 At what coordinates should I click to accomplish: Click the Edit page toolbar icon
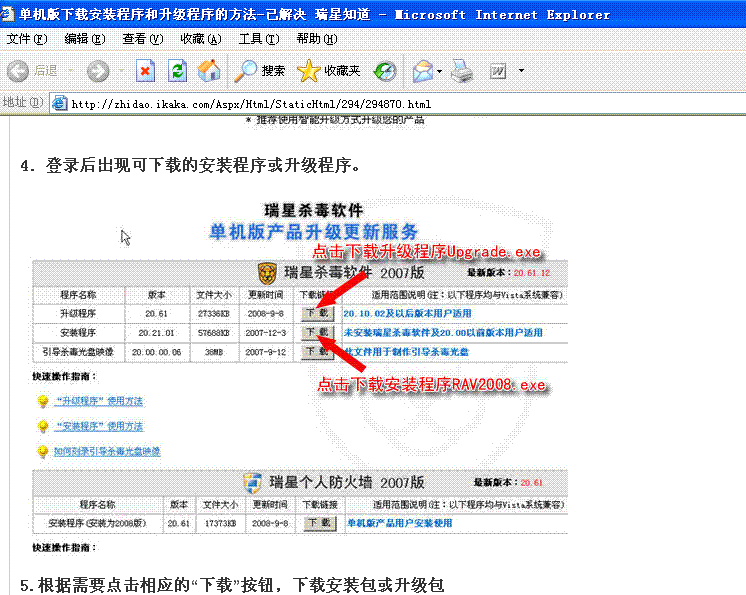(x=498, y=71)
